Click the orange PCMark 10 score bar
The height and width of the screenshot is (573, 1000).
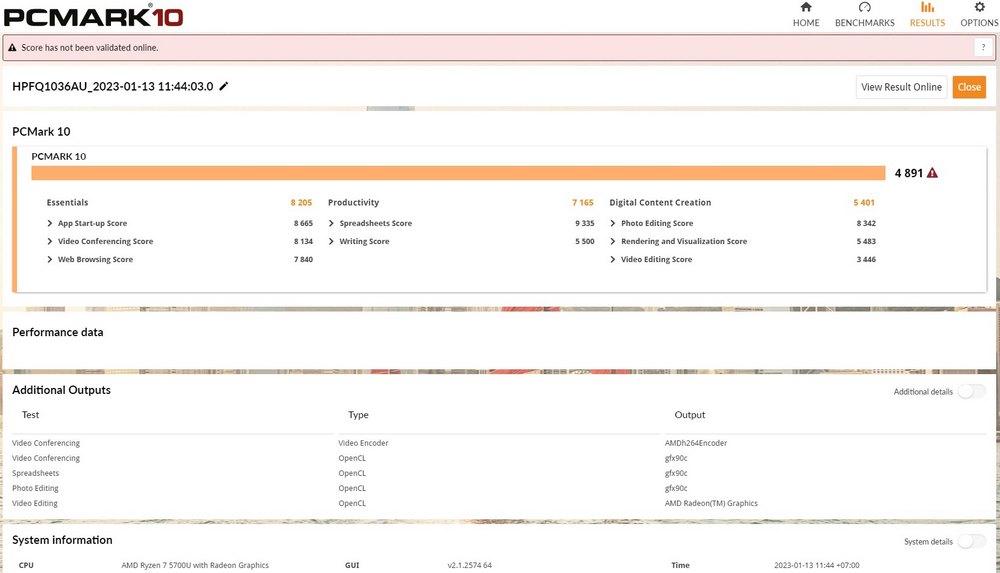click(x=458, y=173)
